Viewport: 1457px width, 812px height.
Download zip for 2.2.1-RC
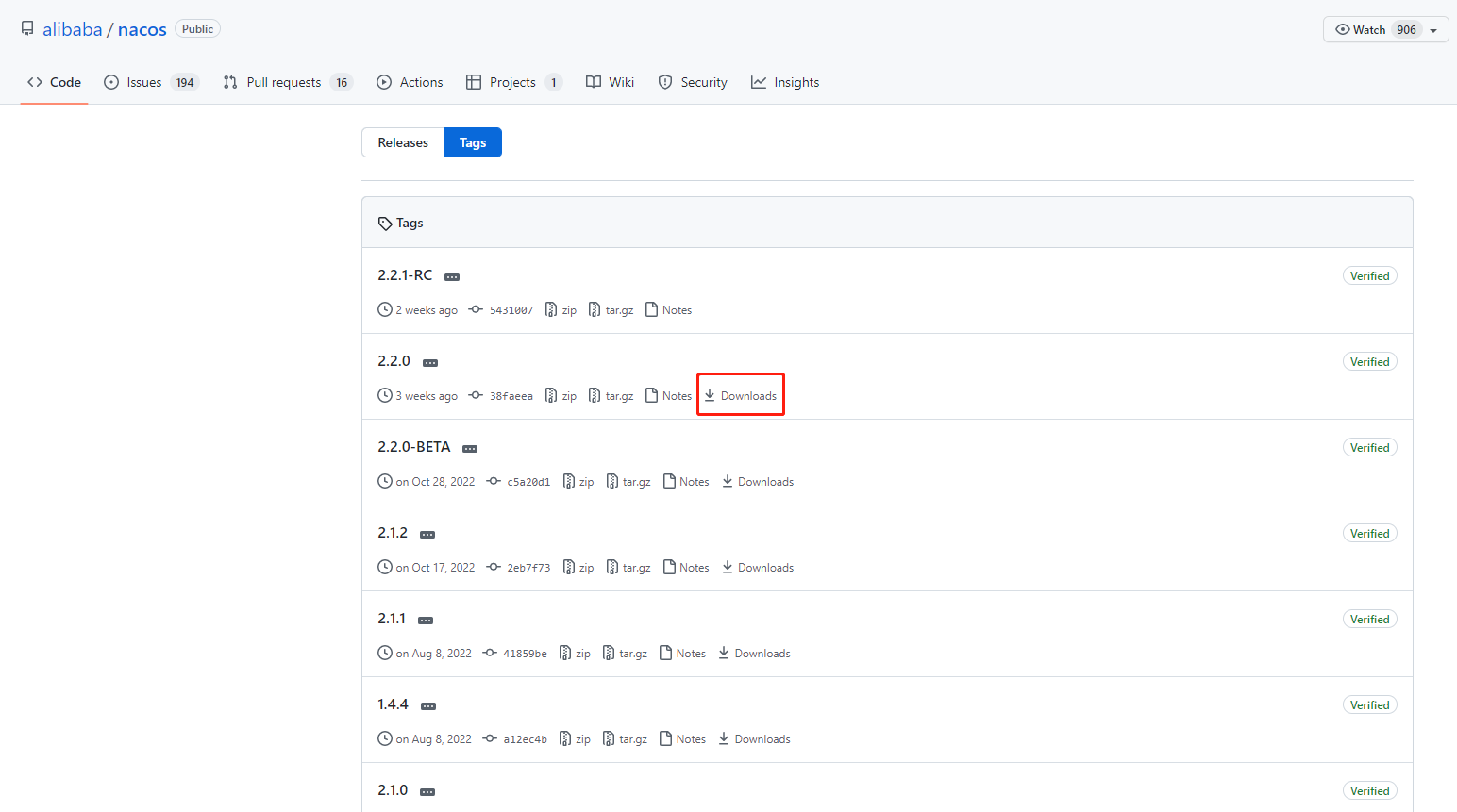pos(561,310)
